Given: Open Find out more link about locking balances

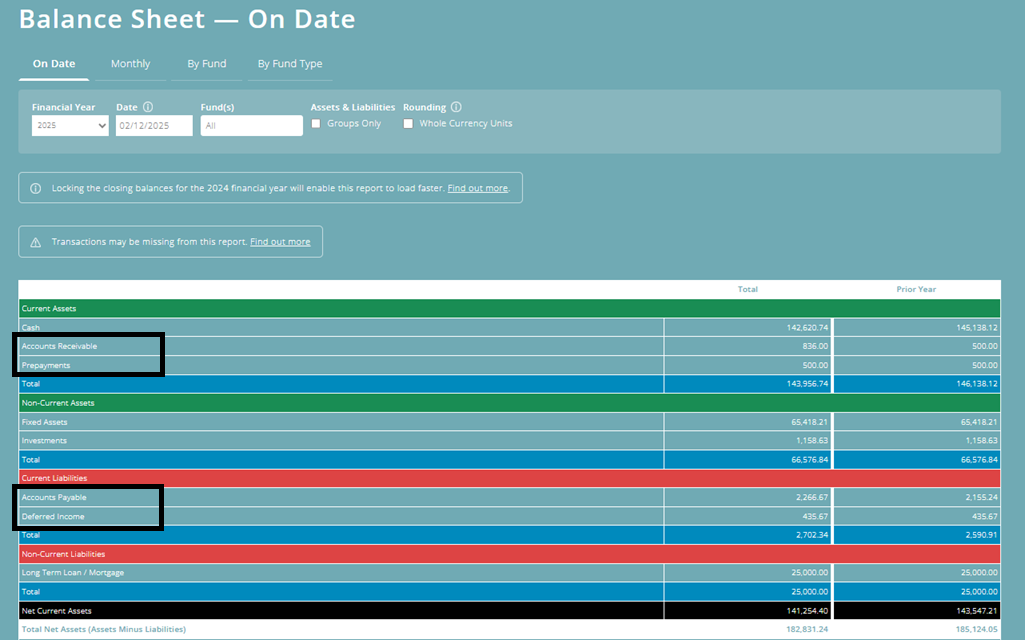Looking at the screenshot, I should point(477,188).
